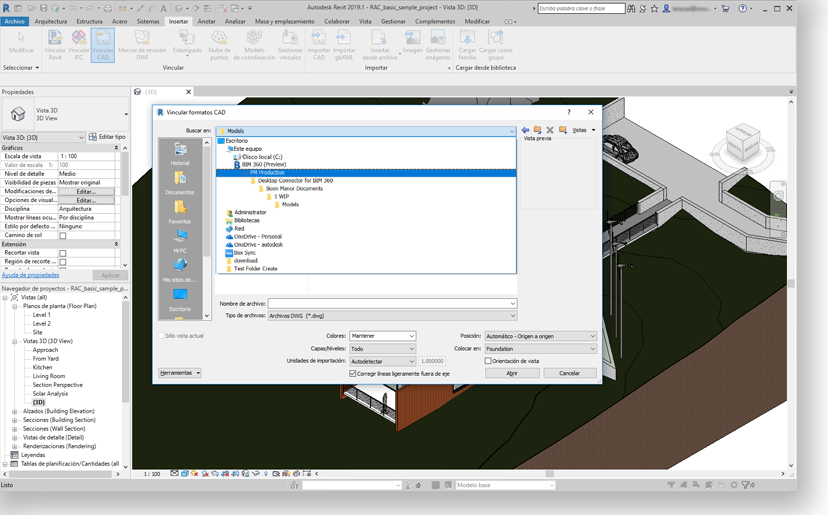Toggle Sólo vista actual checkbox
The height and width of the screenshot is (515, 828).
click(x=162, y=336)
